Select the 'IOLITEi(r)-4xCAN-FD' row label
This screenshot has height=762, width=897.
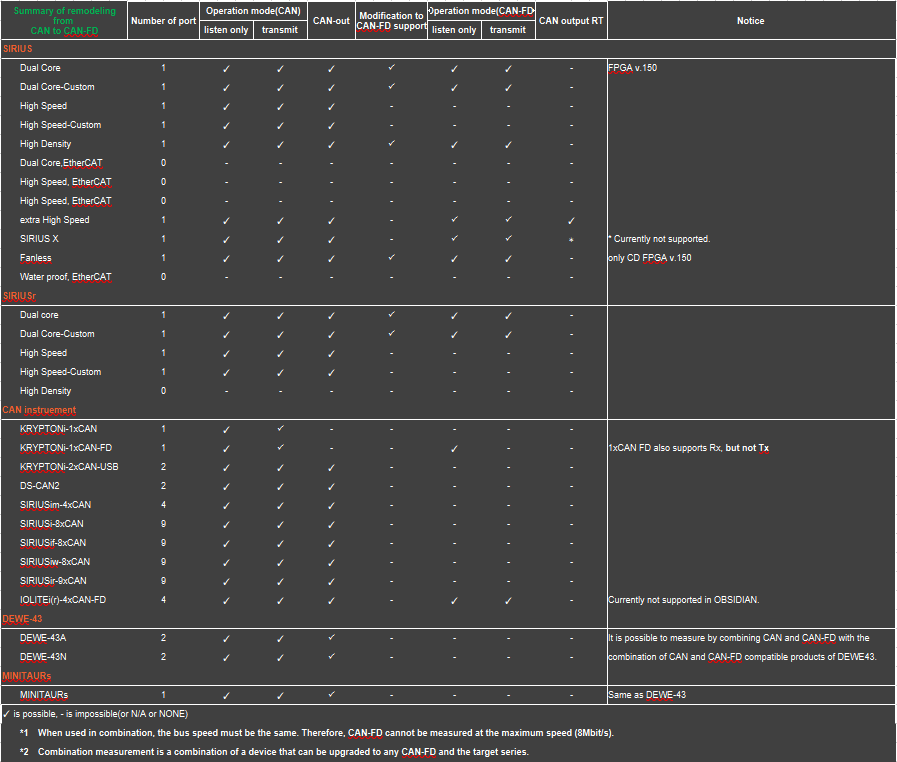pyautogui.click(x=63, y=600)
